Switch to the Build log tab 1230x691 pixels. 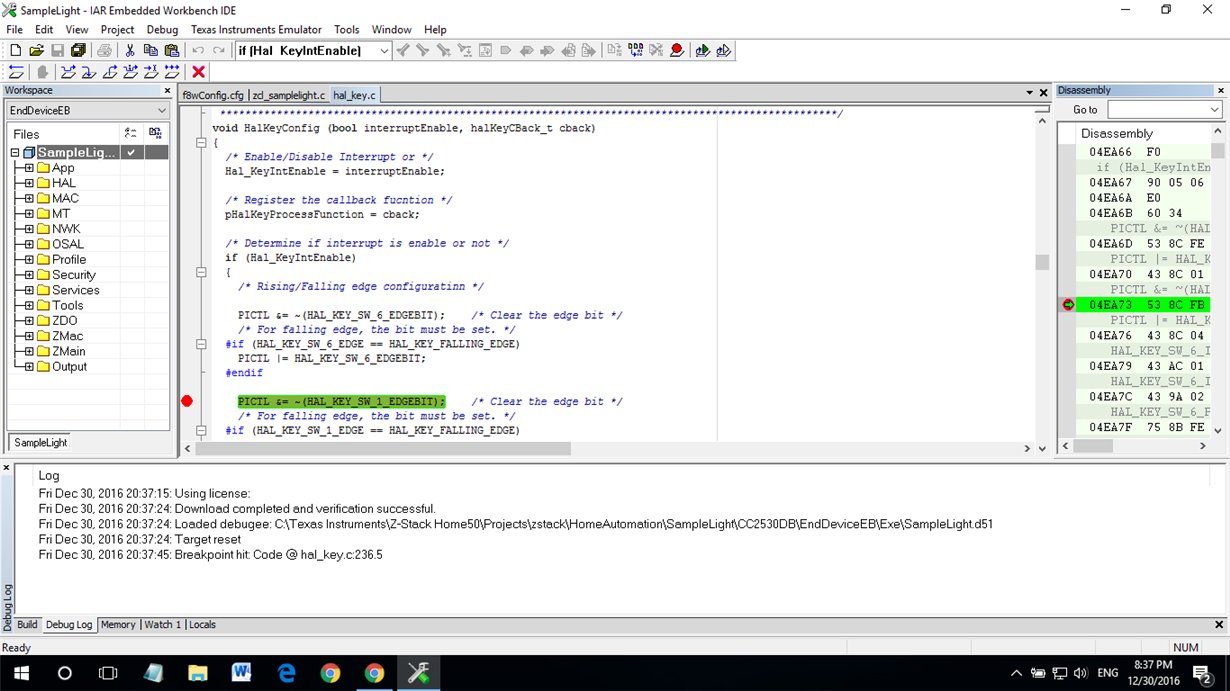27,624
